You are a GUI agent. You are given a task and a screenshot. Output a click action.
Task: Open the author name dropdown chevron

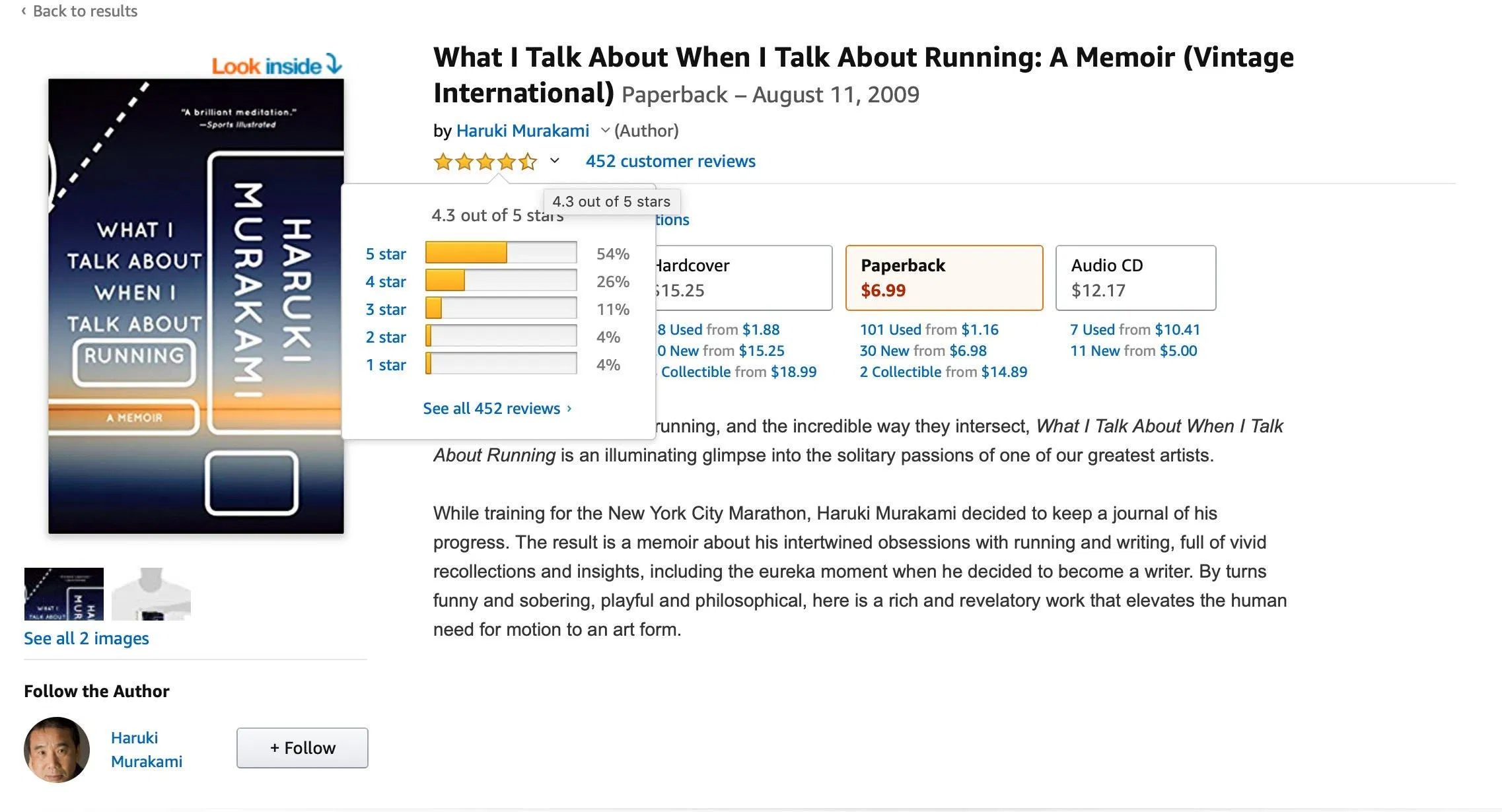point(604,131)
